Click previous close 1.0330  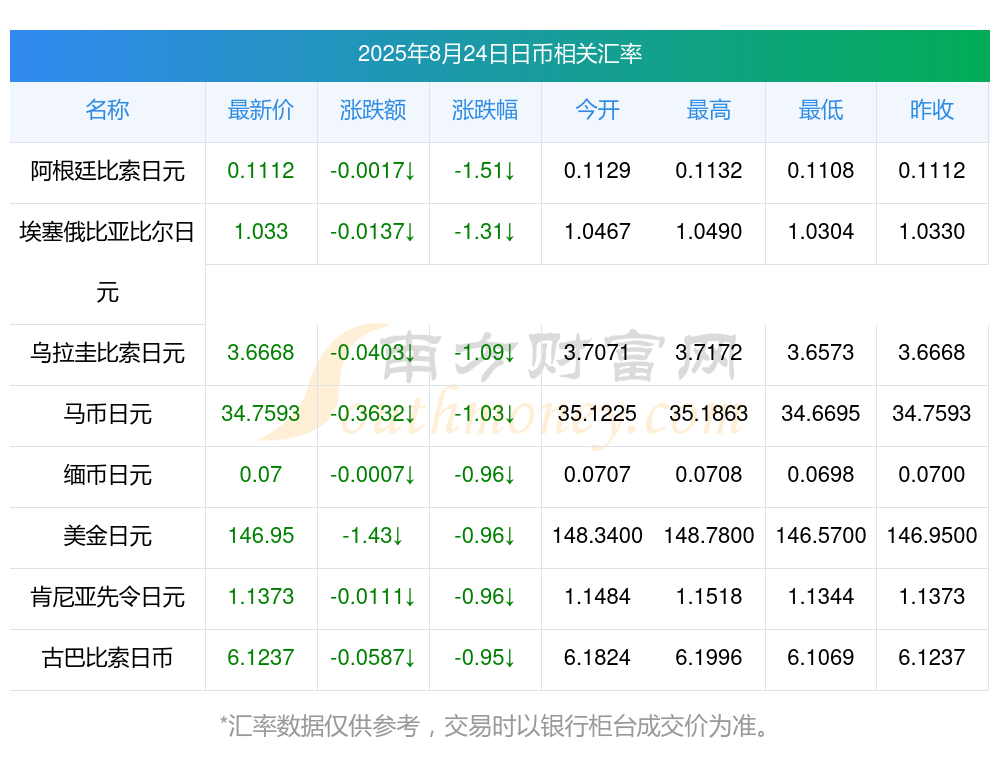tap(932, 232)
